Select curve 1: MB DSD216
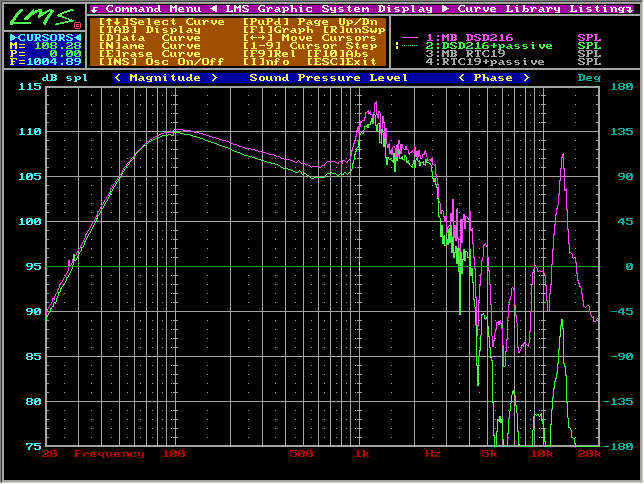This screenshot has width=644, height=484. 470,37
